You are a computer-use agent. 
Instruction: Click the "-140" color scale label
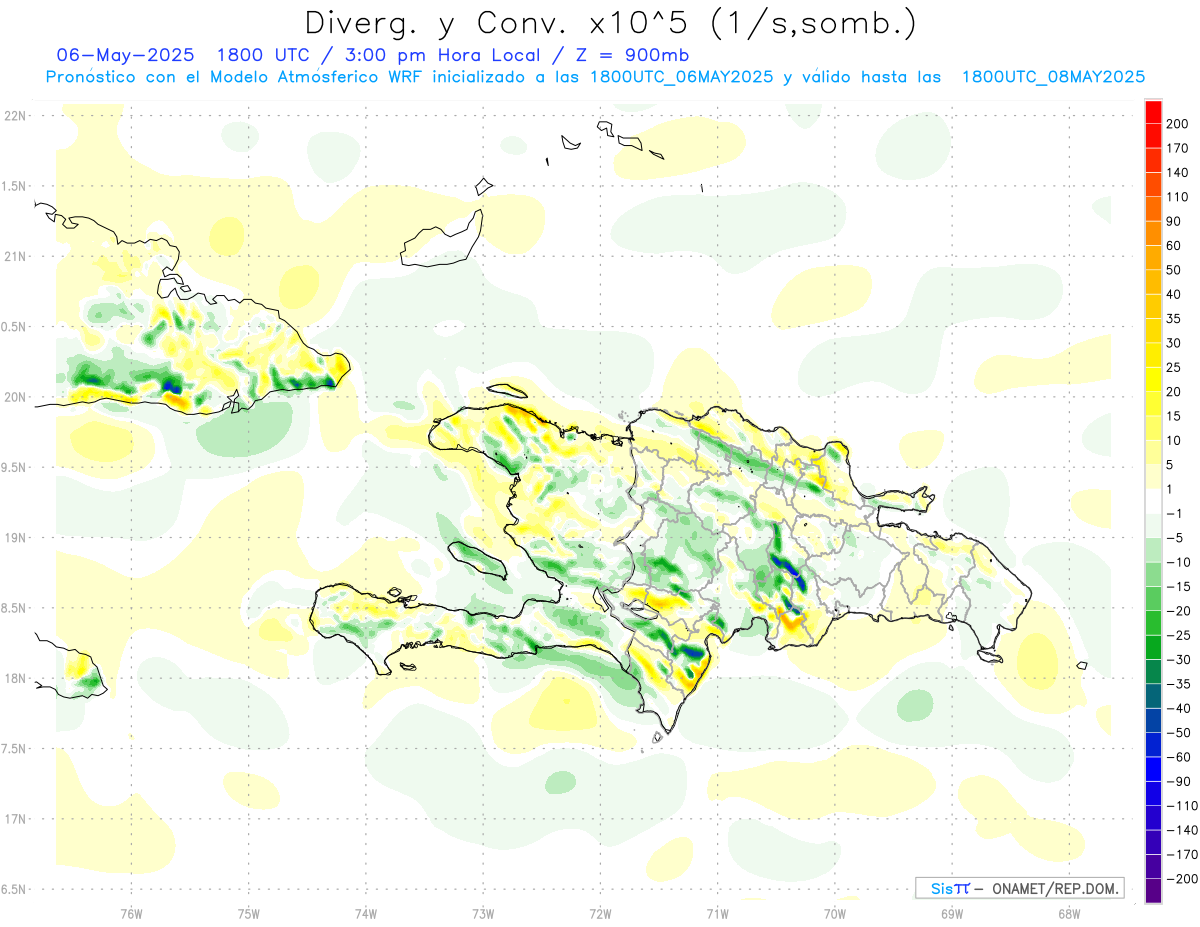1184,830
